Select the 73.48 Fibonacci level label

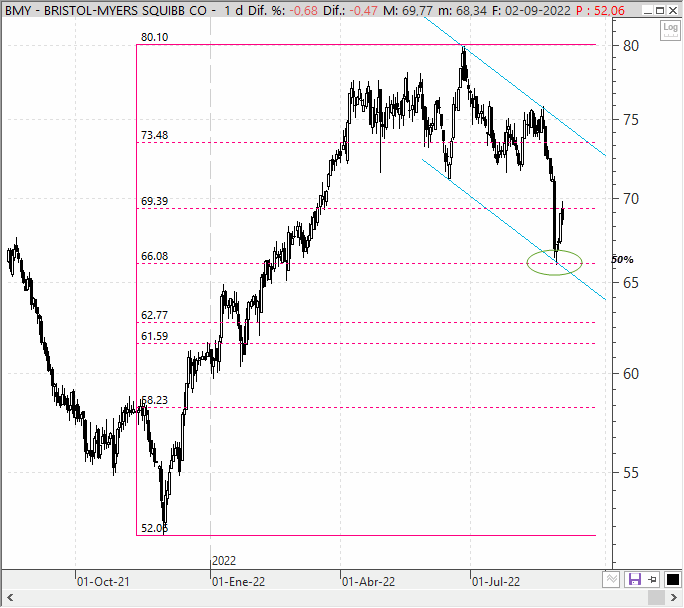(x=154, y=135)
